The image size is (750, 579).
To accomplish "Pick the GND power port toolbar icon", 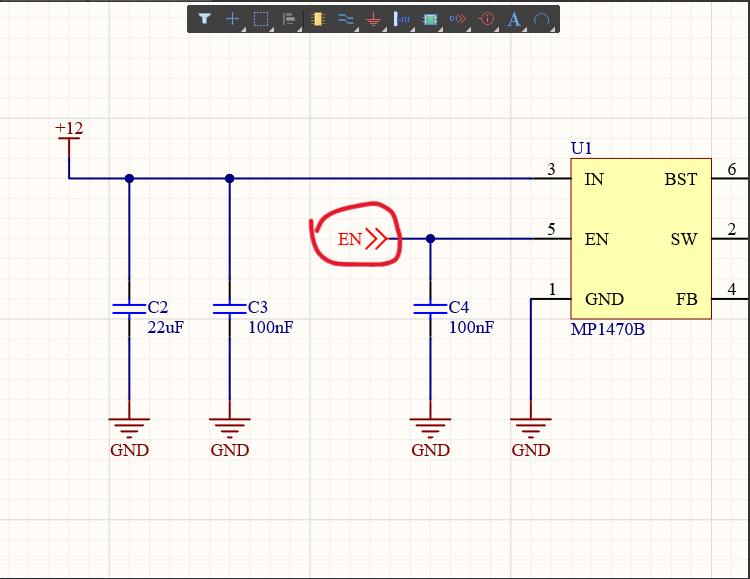I will click(x=374, y=19).
